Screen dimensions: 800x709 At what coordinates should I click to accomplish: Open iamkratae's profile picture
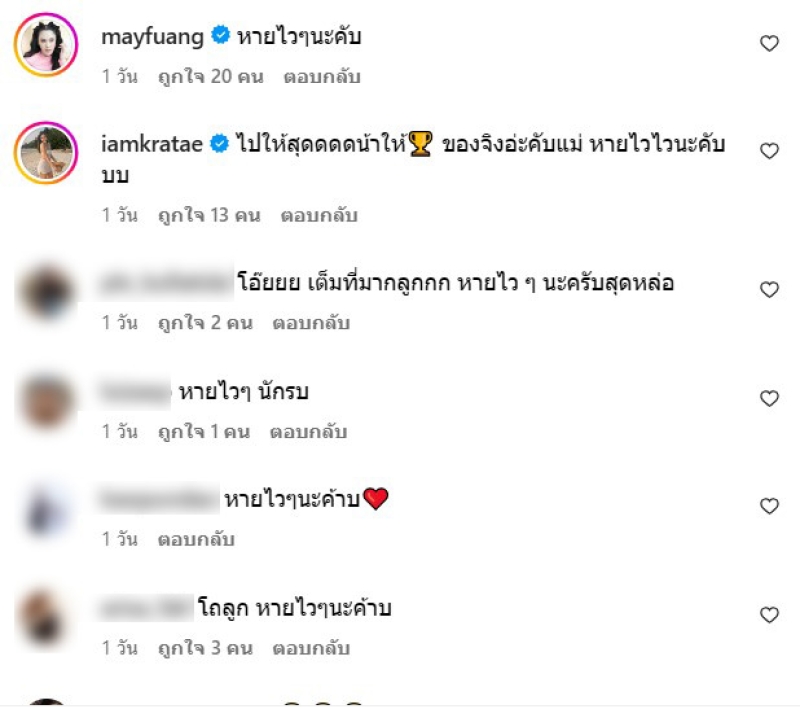(46, 153)
